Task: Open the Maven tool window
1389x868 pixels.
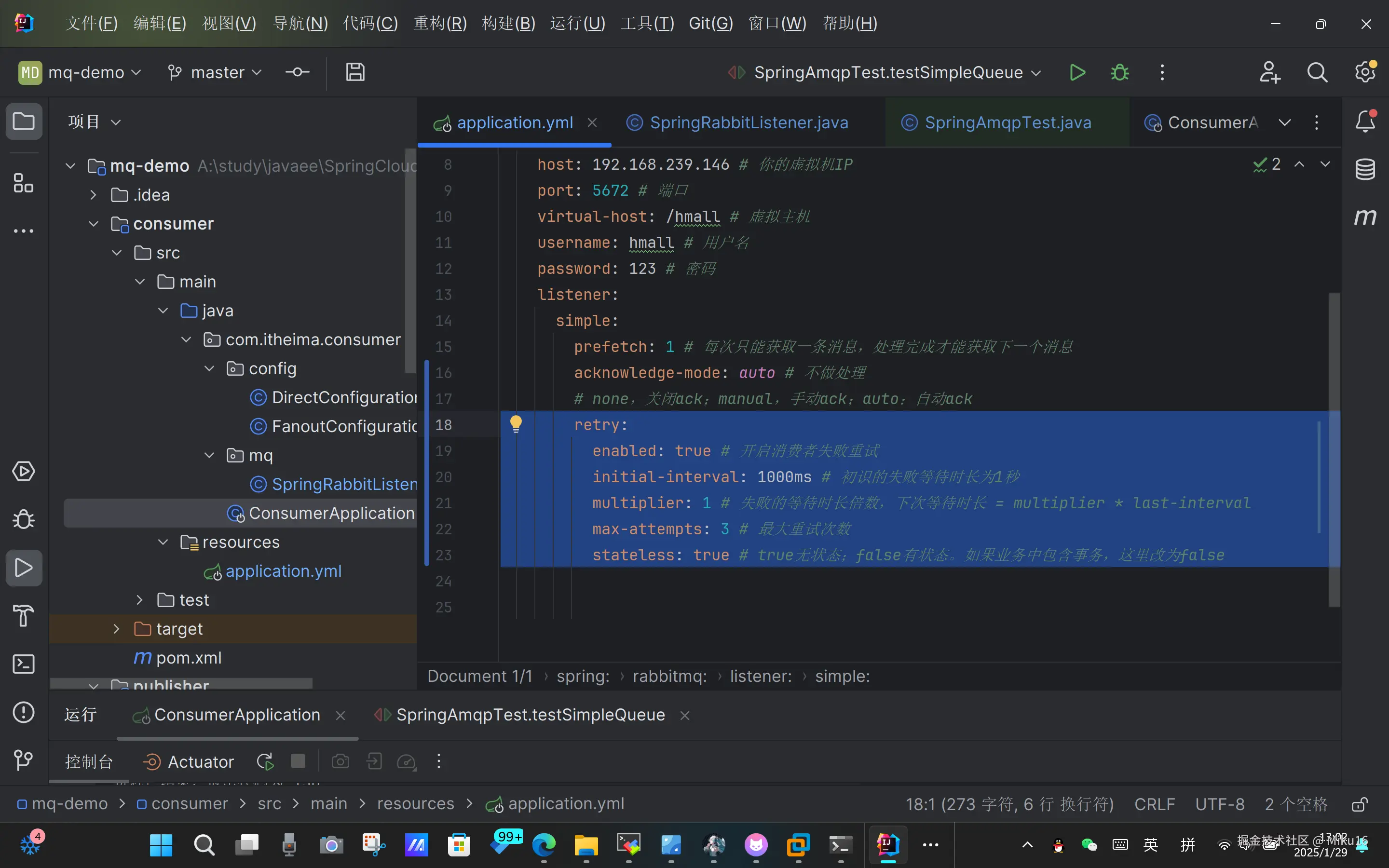Action: tap(1365, 217)
